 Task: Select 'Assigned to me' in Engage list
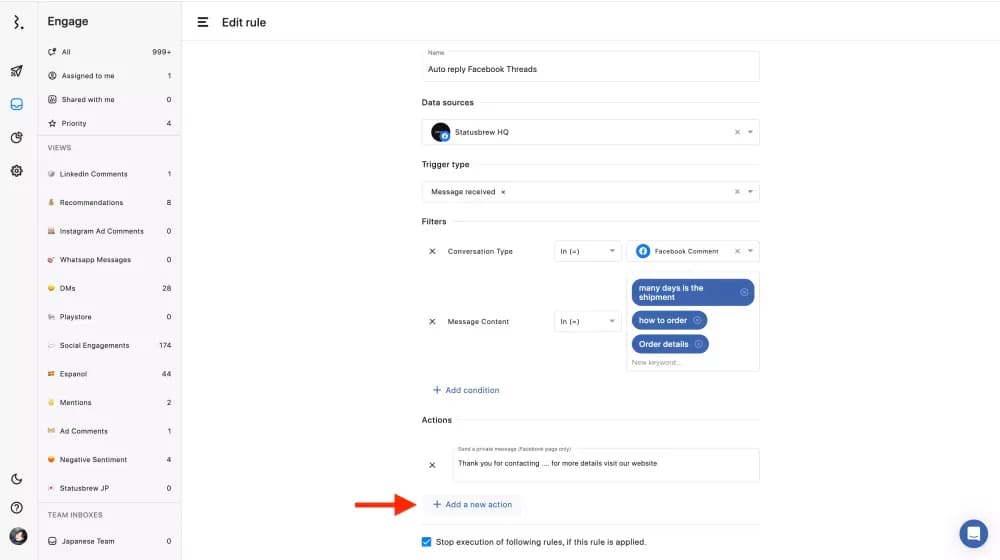click(x=88, y=76)
